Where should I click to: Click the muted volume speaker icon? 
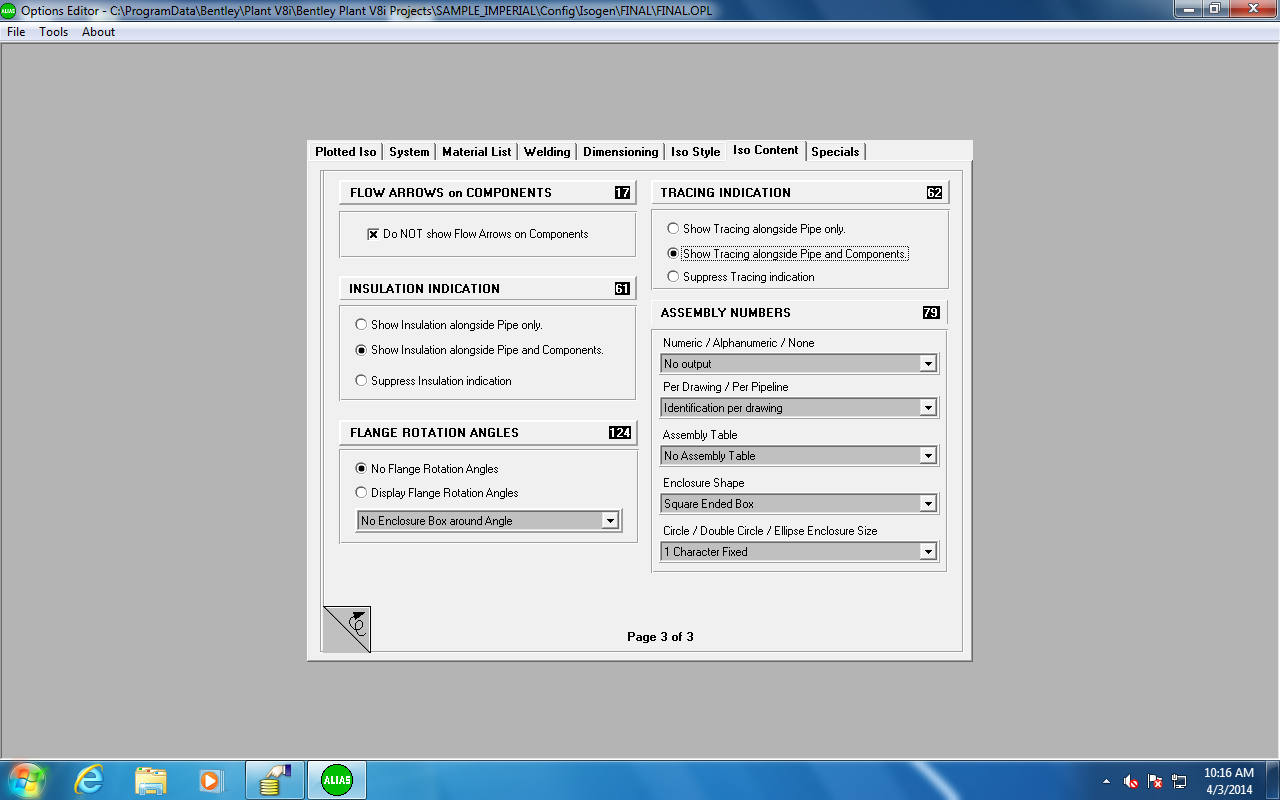[x=1131, y=781]
